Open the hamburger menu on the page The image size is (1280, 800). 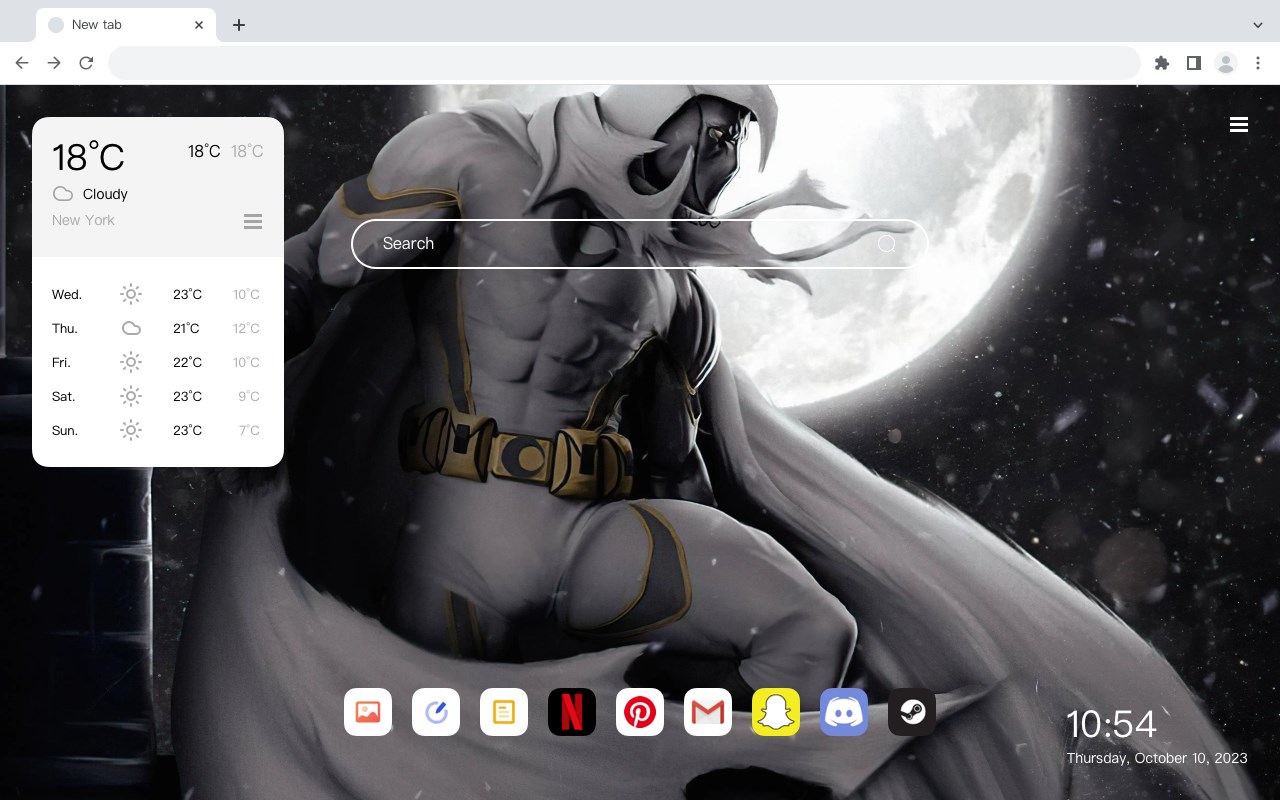pos(1239,124)
